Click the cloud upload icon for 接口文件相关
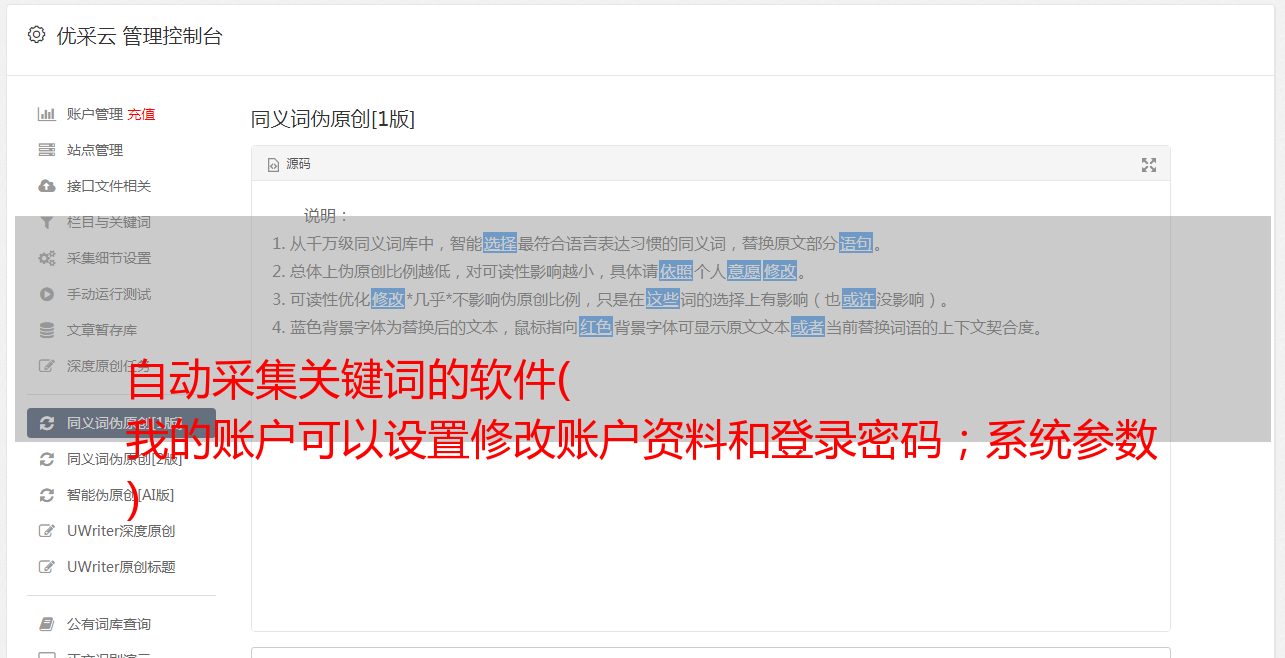This screenshot has height=658, width=1285. click(x=46, y=186)
